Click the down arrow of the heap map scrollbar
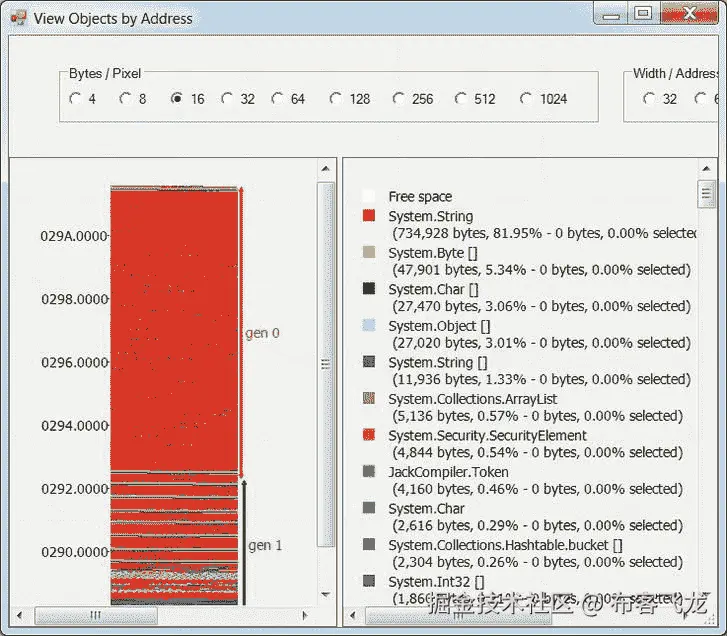Image resolution: width=727 pixels, height=636 pixels. [x=326, y=594]
